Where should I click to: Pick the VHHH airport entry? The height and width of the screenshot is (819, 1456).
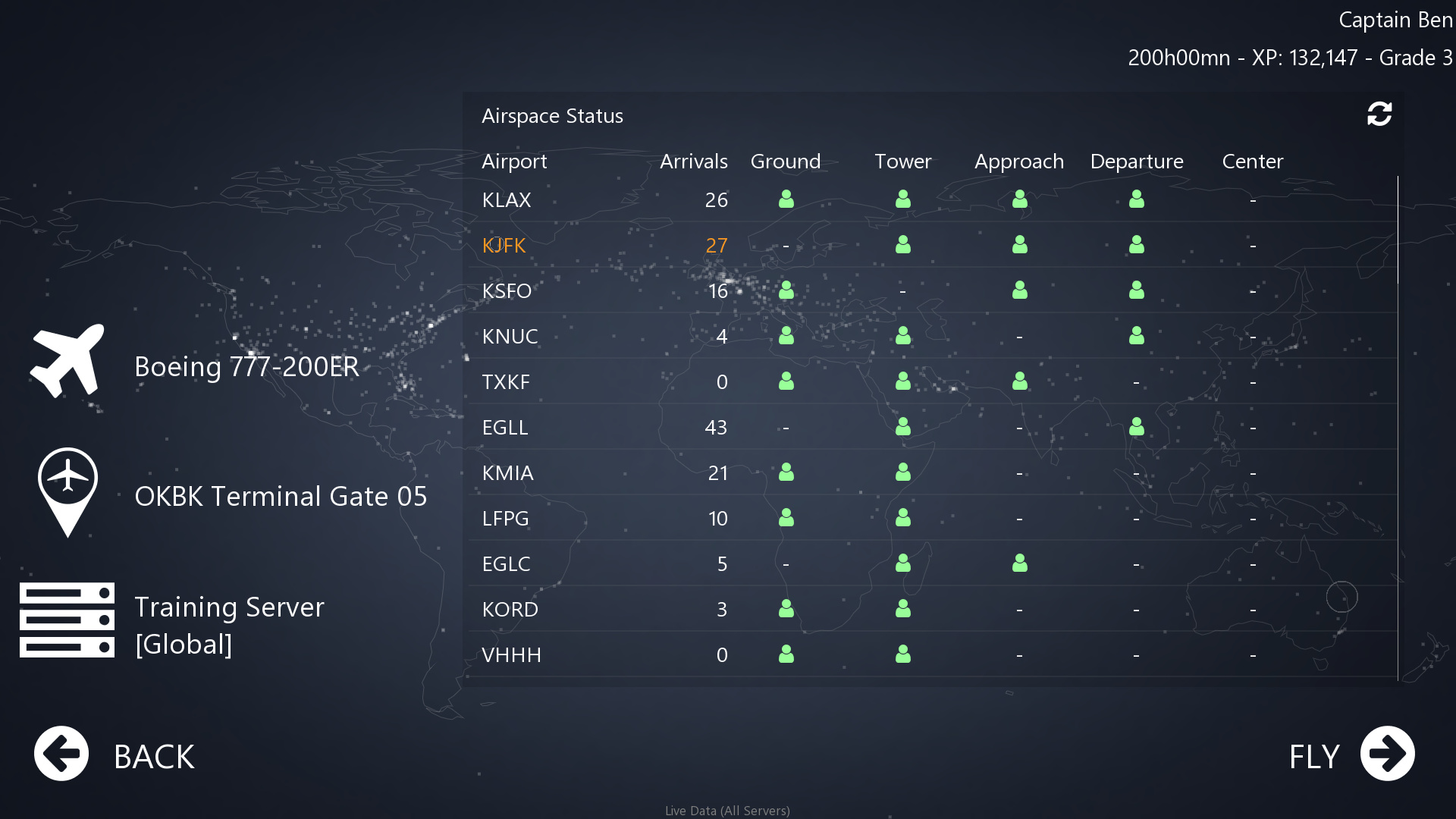pyautogui.click(x=511, y=655)
